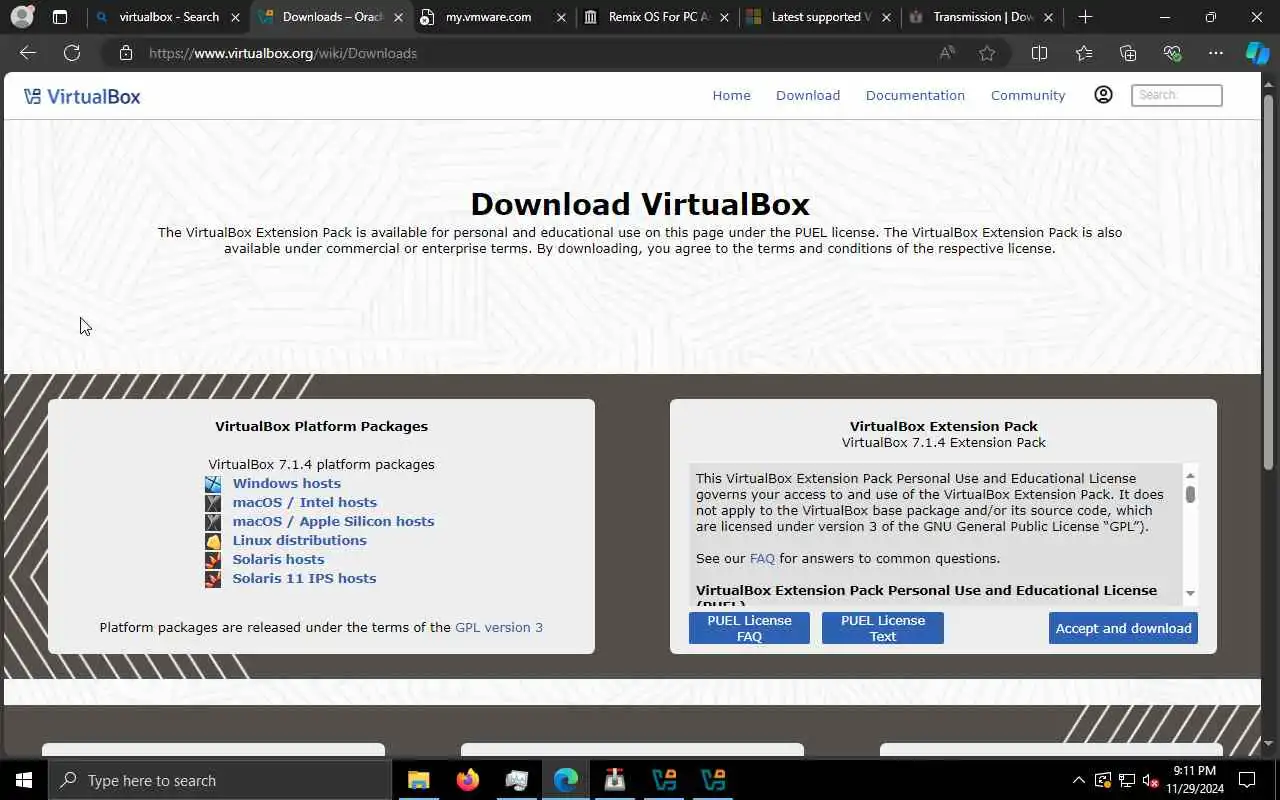This screenshot has width=1280, height=800.
Task: Click the PUEL License FAQ button
Action: click(749, 628)
